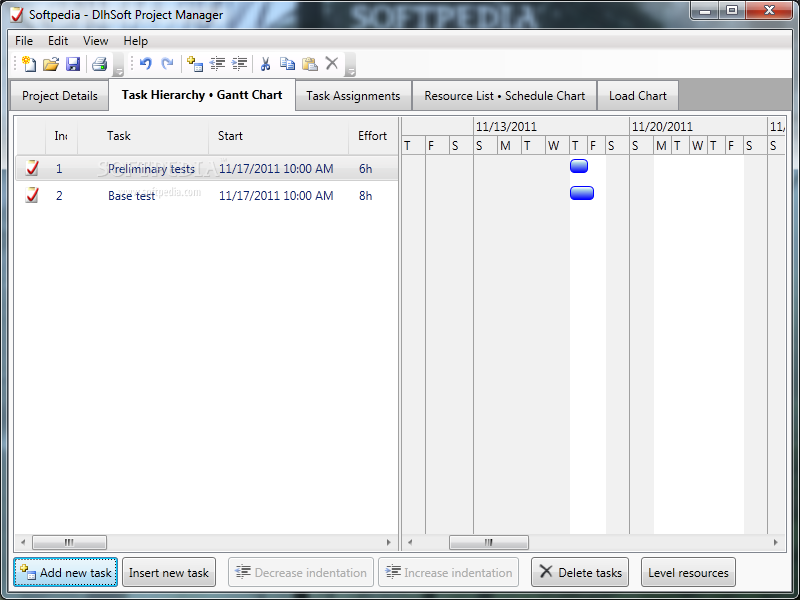This screenshot has height=600, width=800.
Task: Click the Add task toolbar icon
Action: (195, 64)
